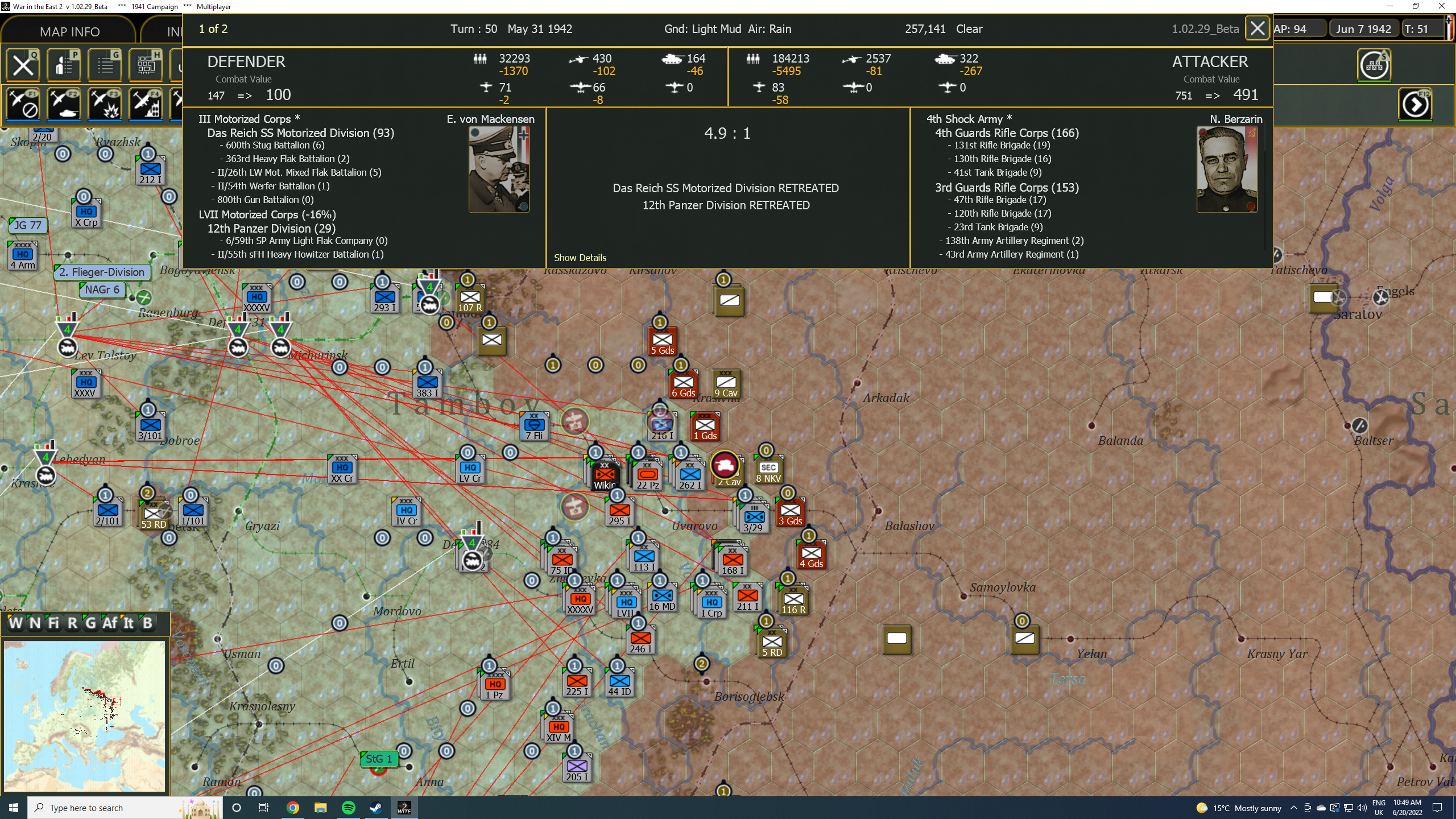Select the clear selection tool (Q)

click(x=23, y=64)
